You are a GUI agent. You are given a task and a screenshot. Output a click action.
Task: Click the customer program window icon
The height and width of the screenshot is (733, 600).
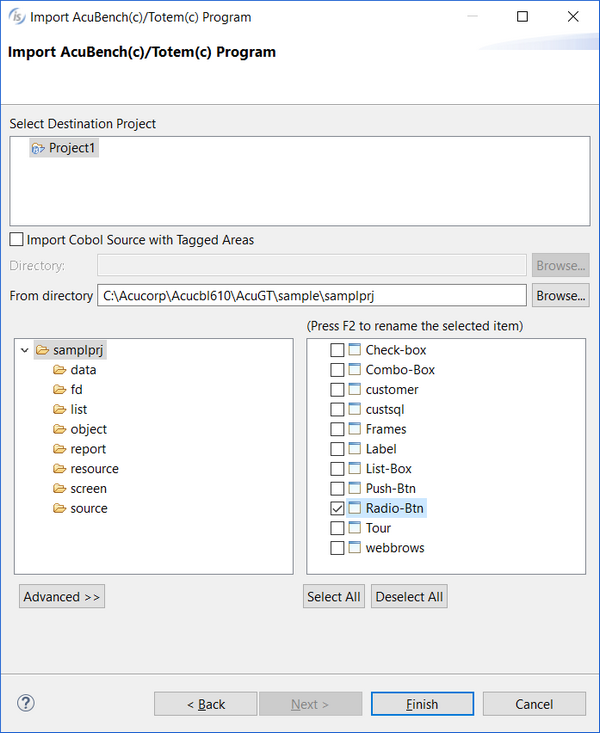tap(355, 389)
